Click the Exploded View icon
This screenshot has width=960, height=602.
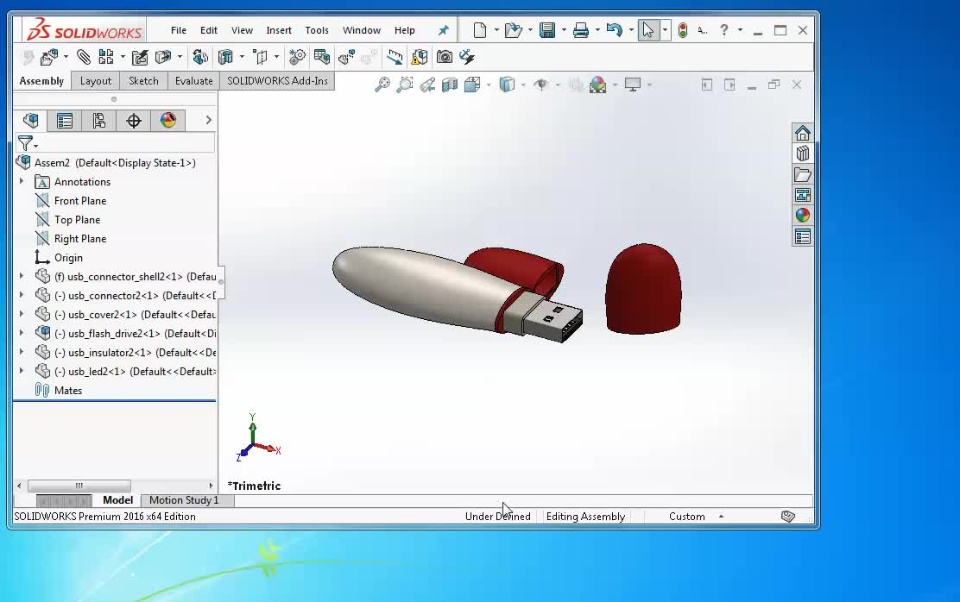346,58
